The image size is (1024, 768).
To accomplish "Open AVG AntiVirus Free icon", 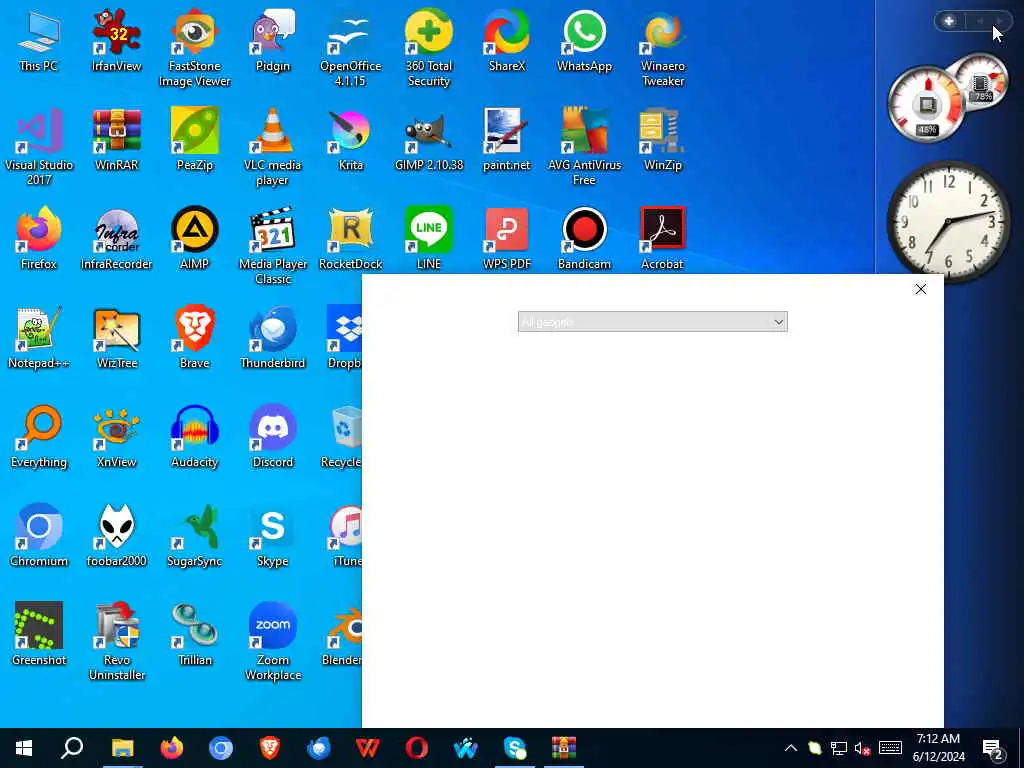I will tap(584, 147).
